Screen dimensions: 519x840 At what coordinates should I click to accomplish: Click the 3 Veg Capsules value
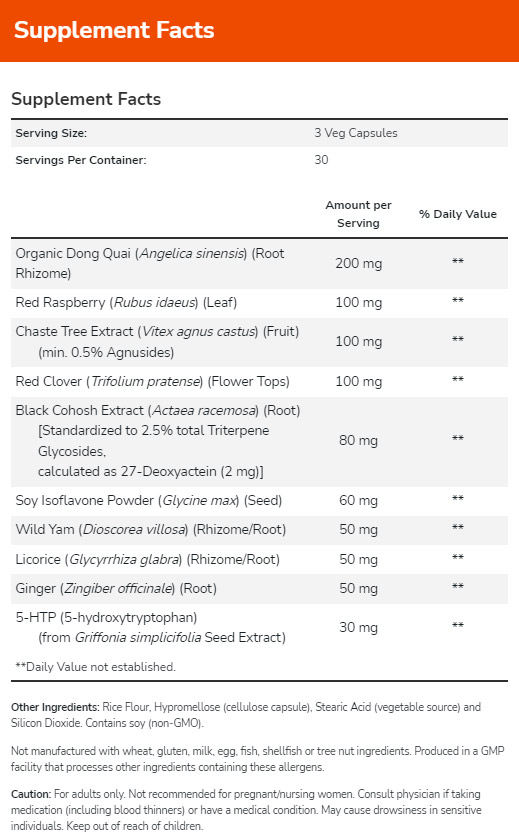pyautogui.click(x=356, y=133)
